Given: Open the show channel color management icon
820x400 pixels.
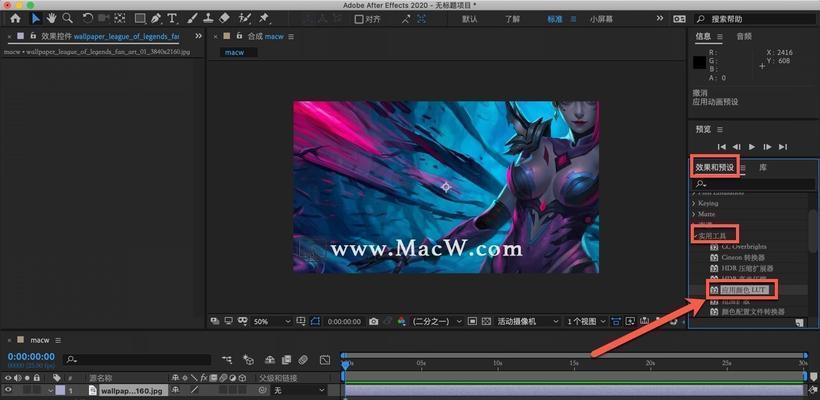Looking at the screenshot, I should click(x=401, y=322).
